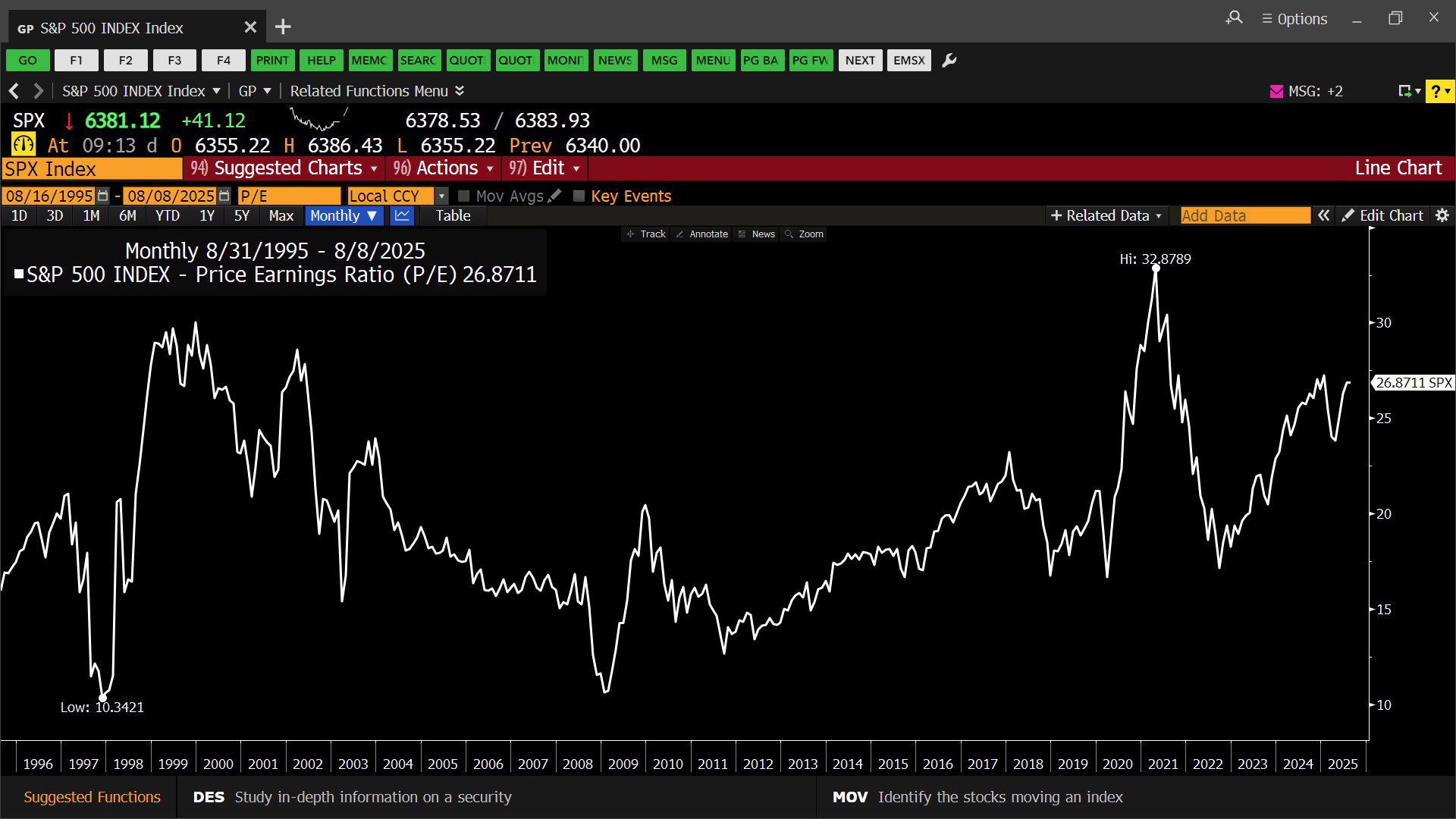Screen dimensions: 1456x819
Task: Click the pink MSG envelope icon
Action: click(x=1276, y=91)
